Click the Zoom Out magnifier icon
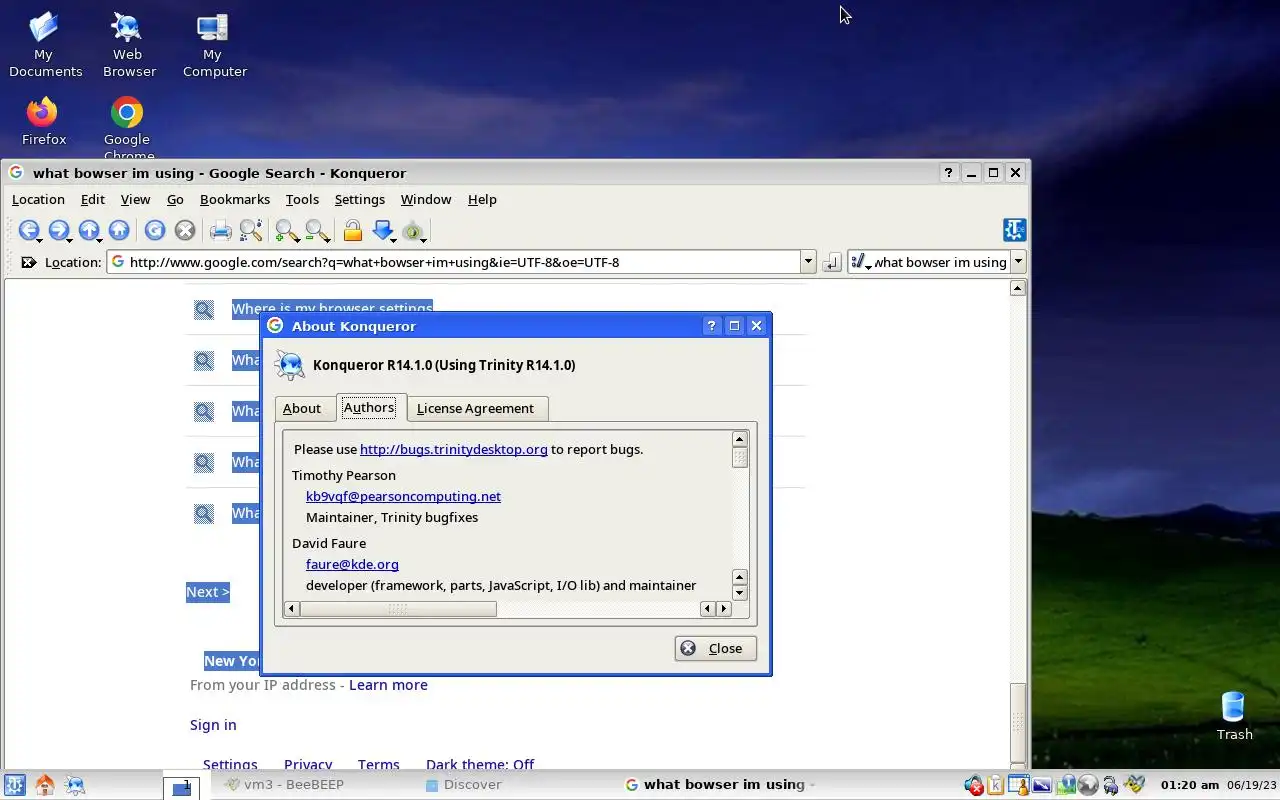This screenshot has height=800, width=1280. coord(316,231)
